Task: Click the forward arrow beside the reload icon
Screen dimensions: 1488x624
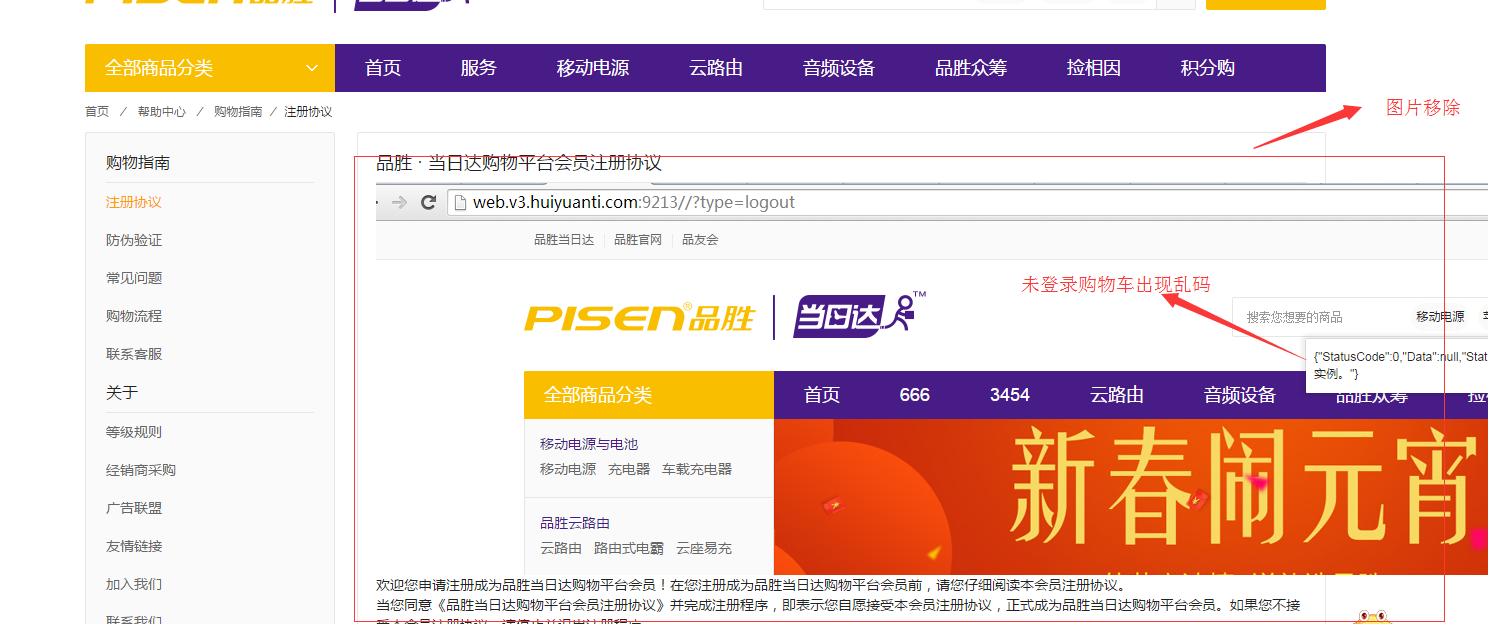Action: click(x=399, y=202)
